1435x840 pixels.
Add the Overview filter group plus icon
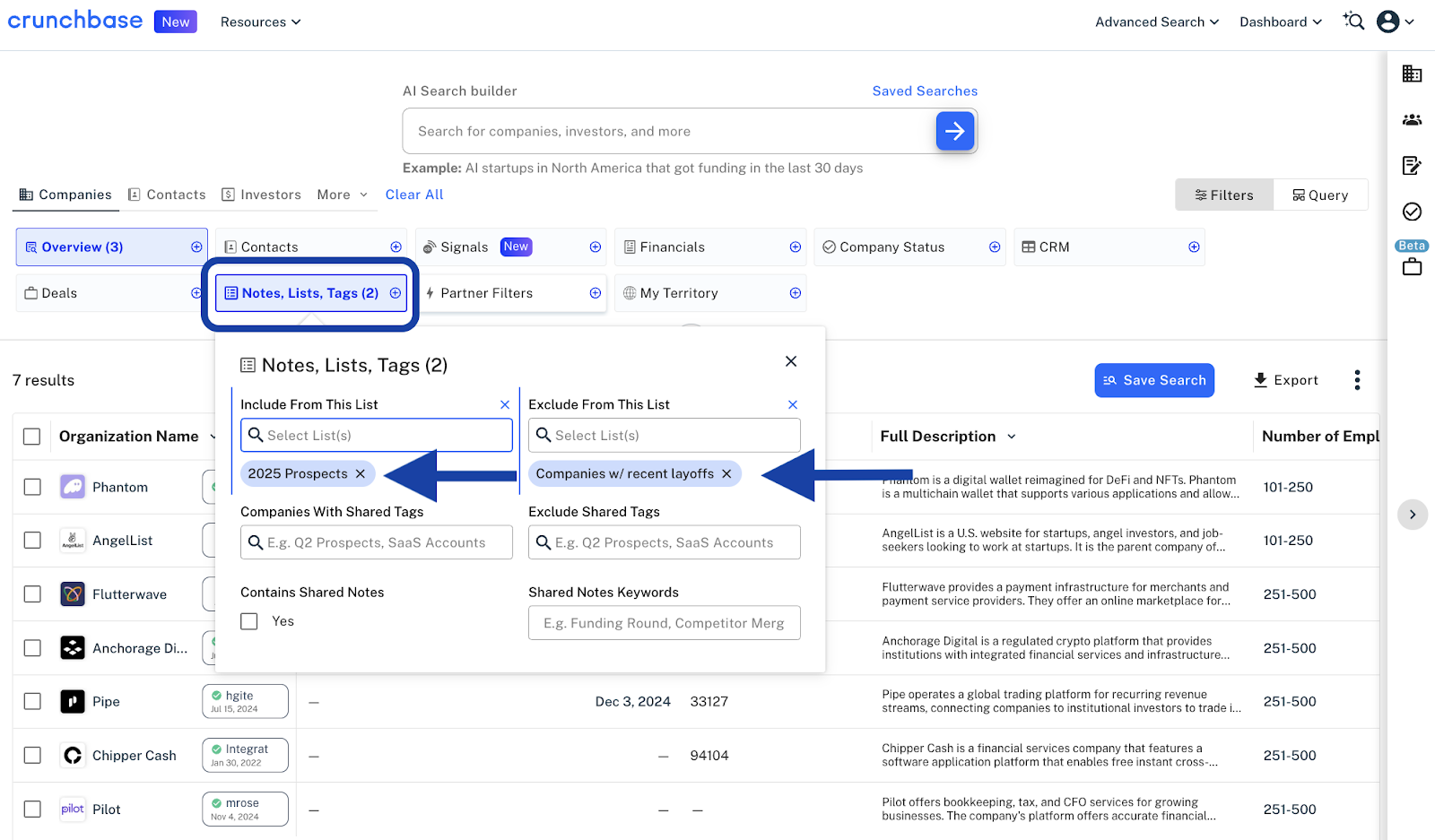196,247
